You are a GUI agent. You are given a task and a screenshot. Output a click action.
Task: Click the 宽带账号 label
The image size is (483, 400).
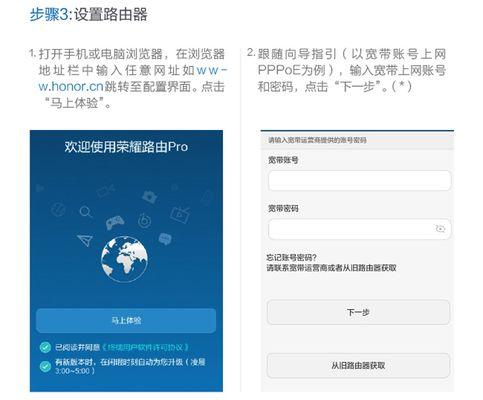pos(283,160)
